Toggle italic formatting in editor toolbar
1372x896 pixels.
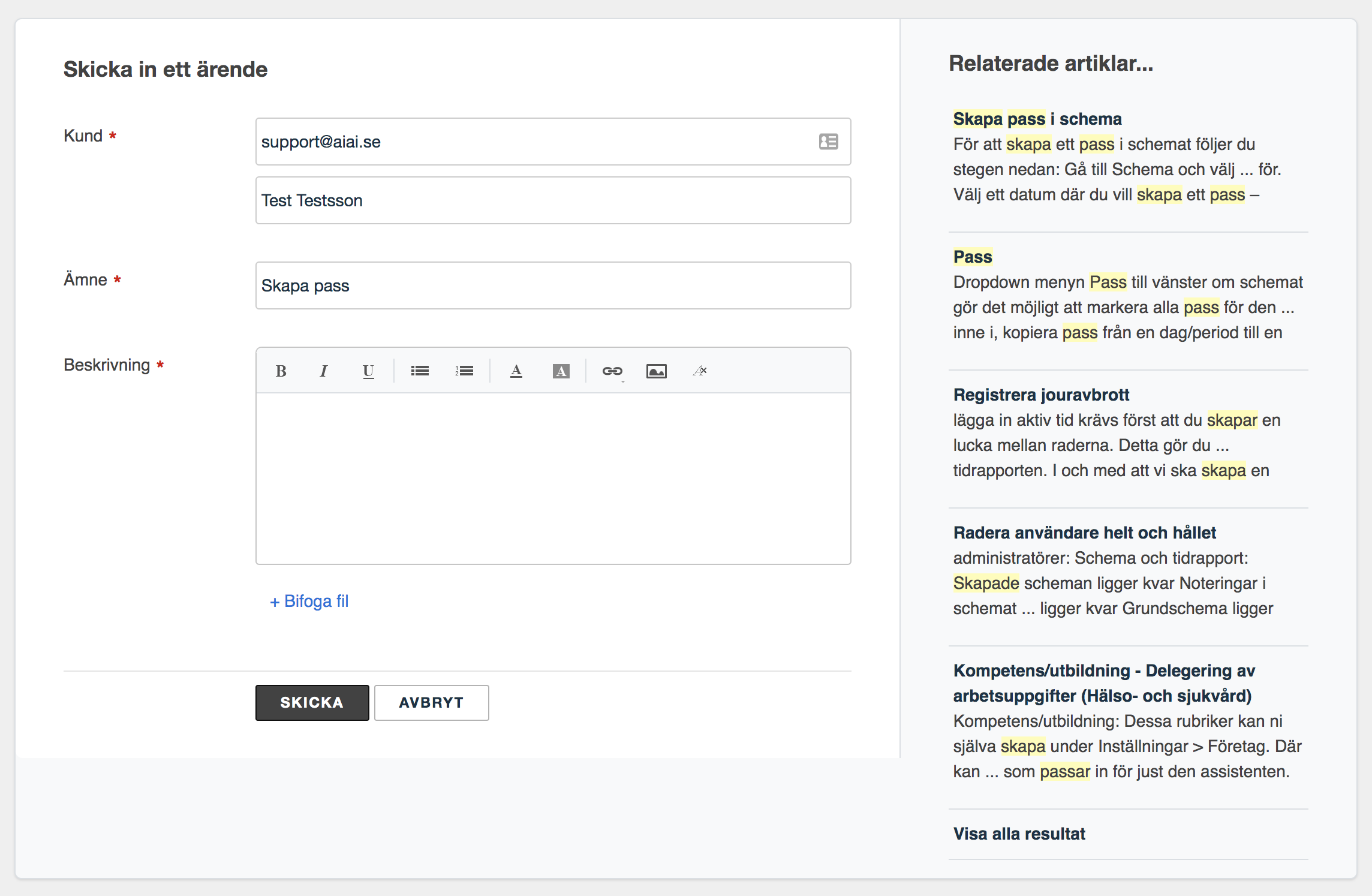click(x=324, y=371)
